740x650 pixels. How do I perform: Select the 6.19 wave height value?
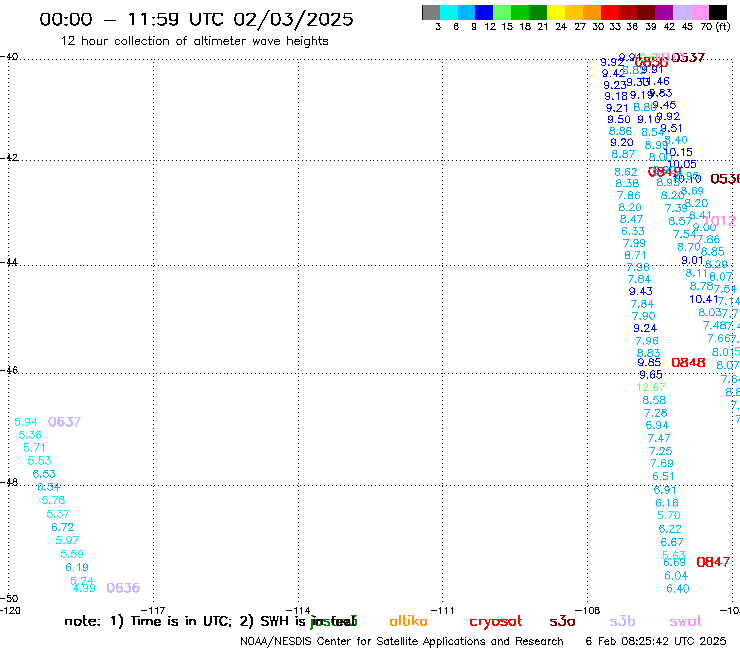click(x=77, y=567)
